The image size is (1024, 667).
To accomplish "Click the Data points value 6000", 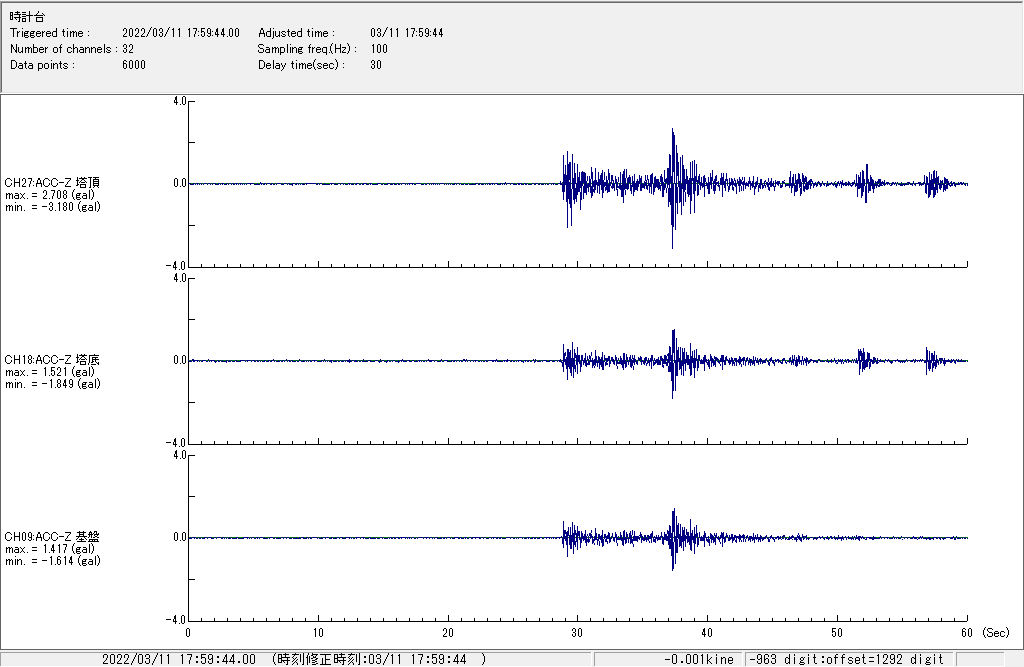I will (134, 65).
